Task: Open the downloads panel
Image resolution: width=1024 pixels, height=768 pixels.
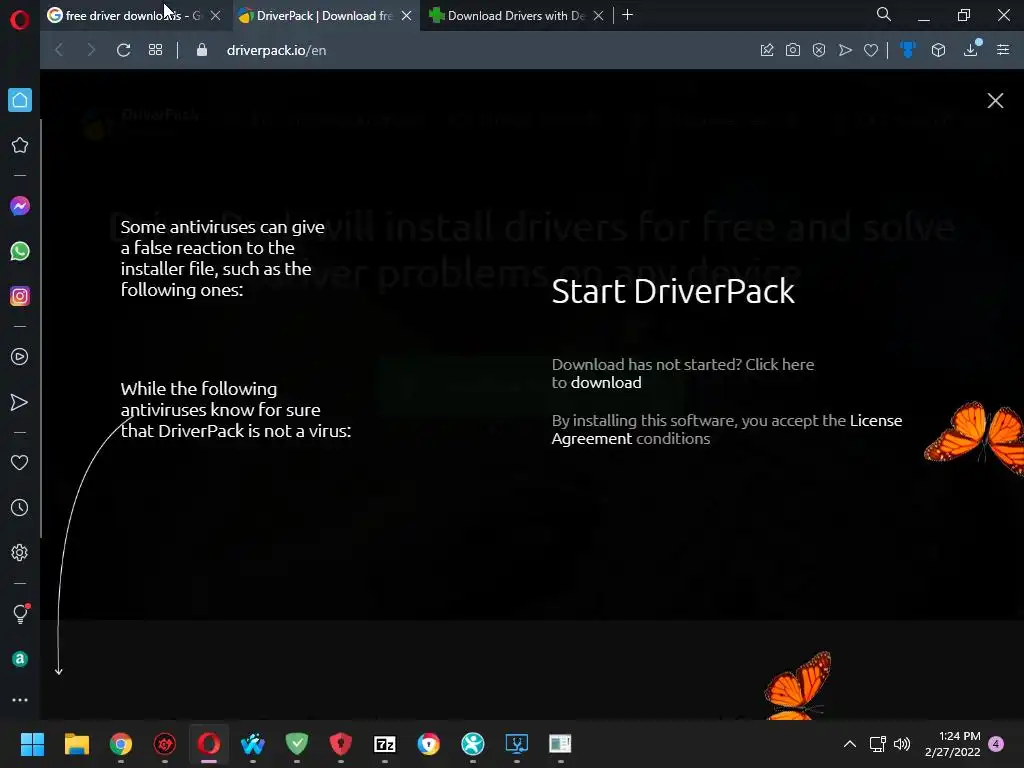Action: tap(971, 50)
